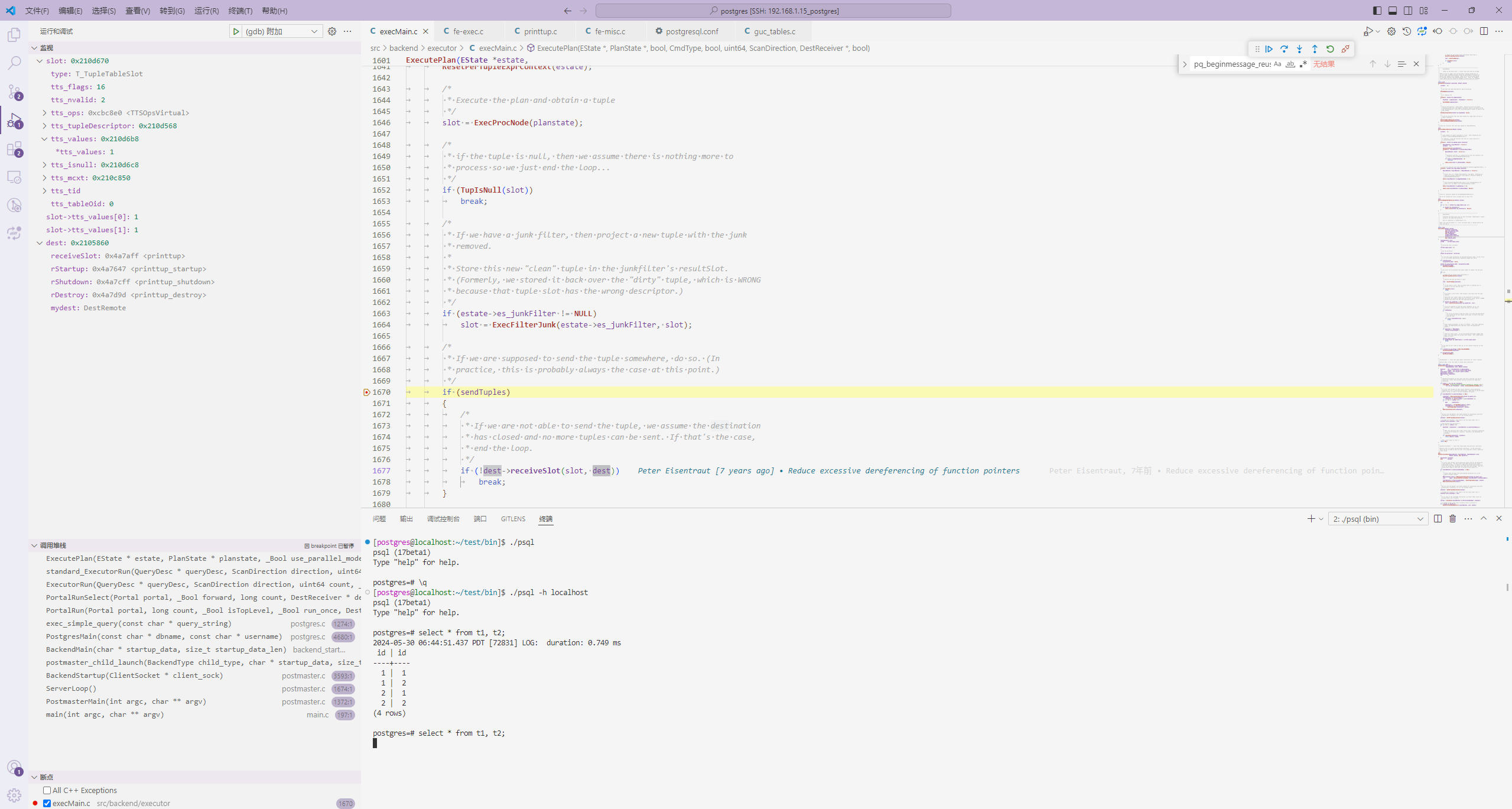Open the terminal selector 2: ./psql (bin)
Viewport: 1512px width, 809px height.
point(1378,519)
